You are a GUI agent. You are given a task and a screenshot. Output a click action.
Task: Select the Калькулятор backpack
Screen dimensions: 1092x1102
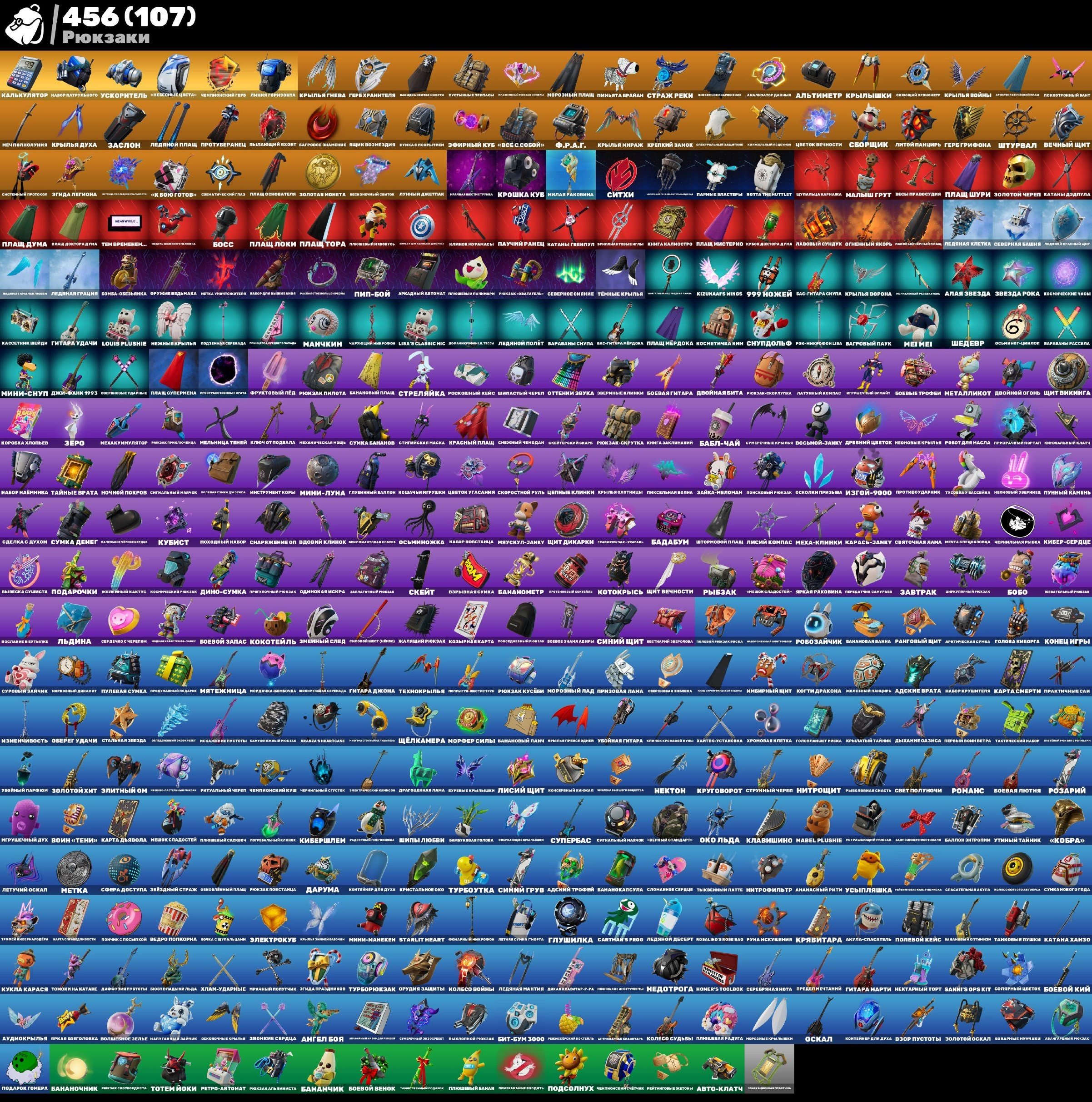click(x=25, y=75)
